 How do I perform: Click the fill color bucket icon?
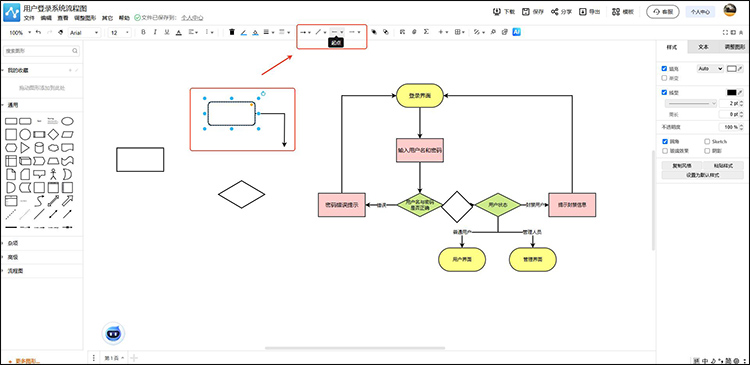coord(255,32)
